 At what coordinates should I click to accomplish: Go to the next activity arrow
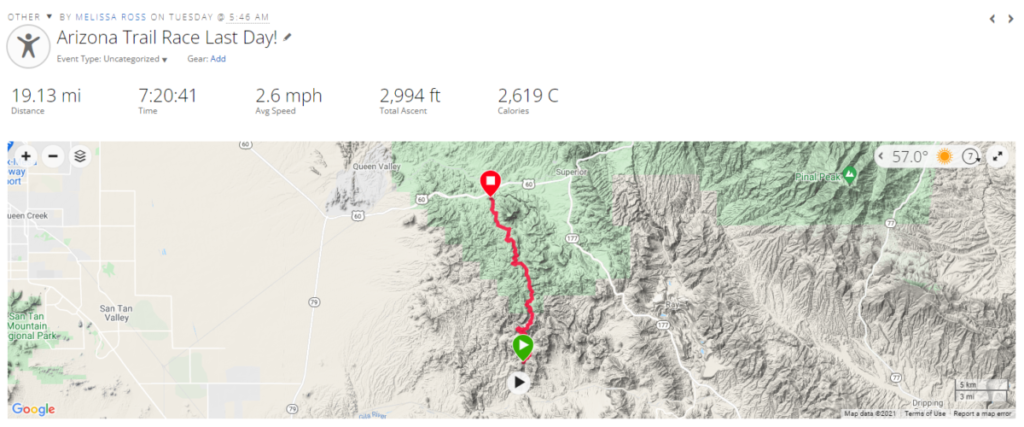(x=1011, y=19)
